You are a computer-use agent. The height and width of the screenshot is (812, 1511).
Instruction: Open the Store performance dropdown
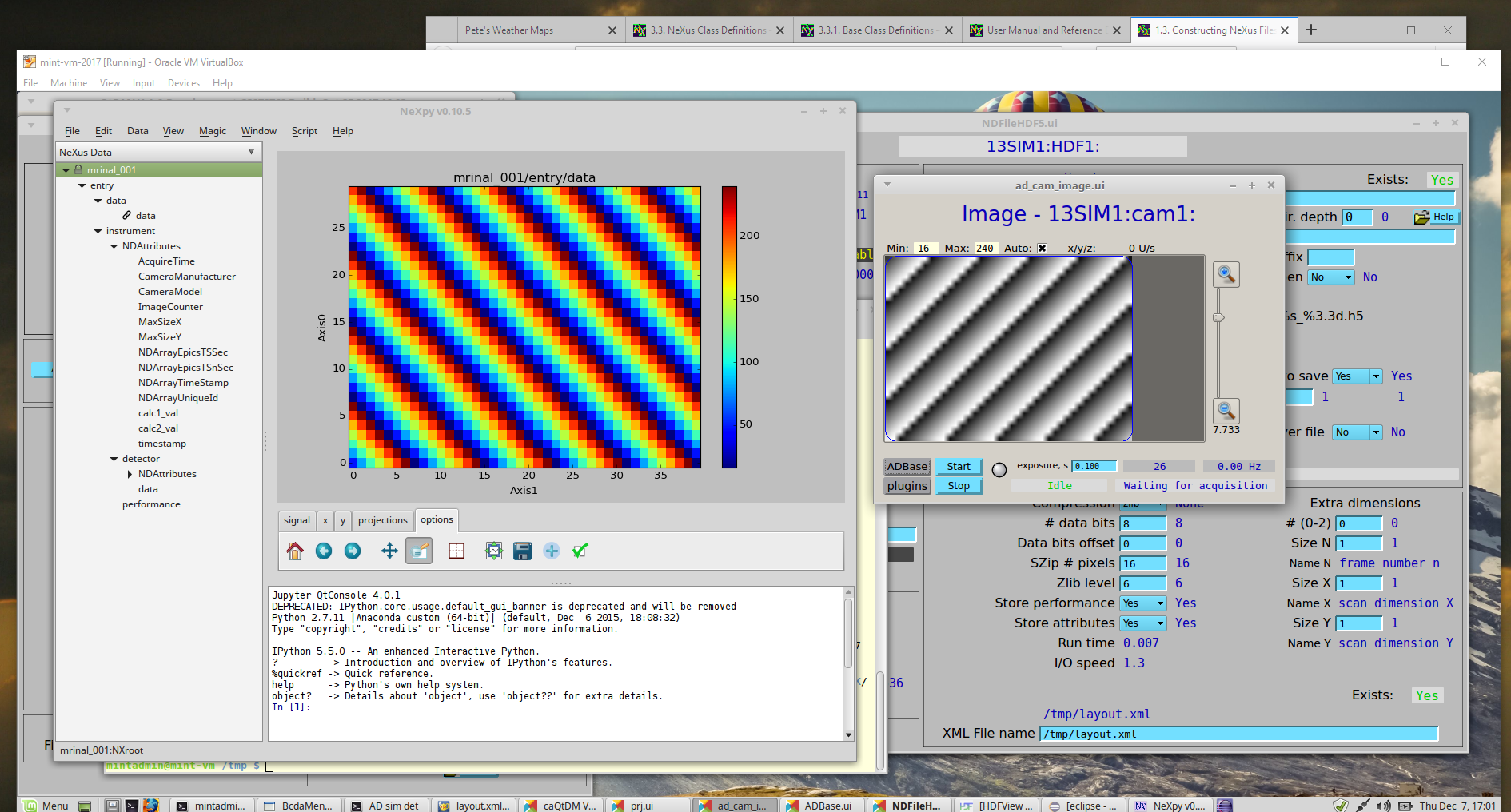click(1143, 603)
